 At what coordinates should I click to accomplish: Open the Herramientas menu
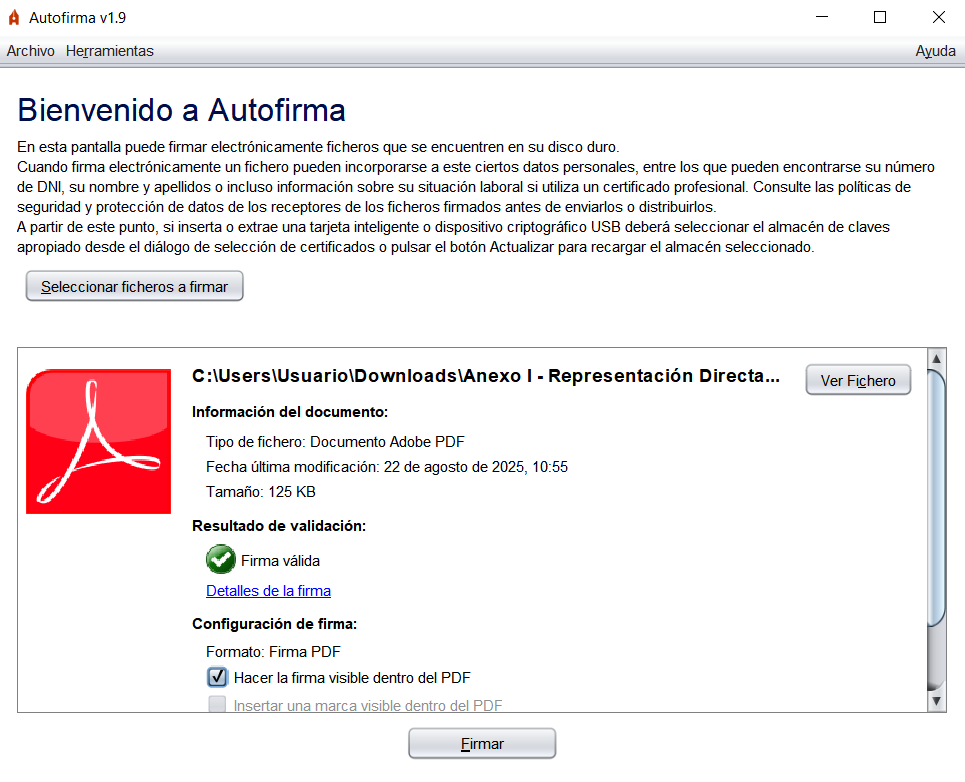110,51
